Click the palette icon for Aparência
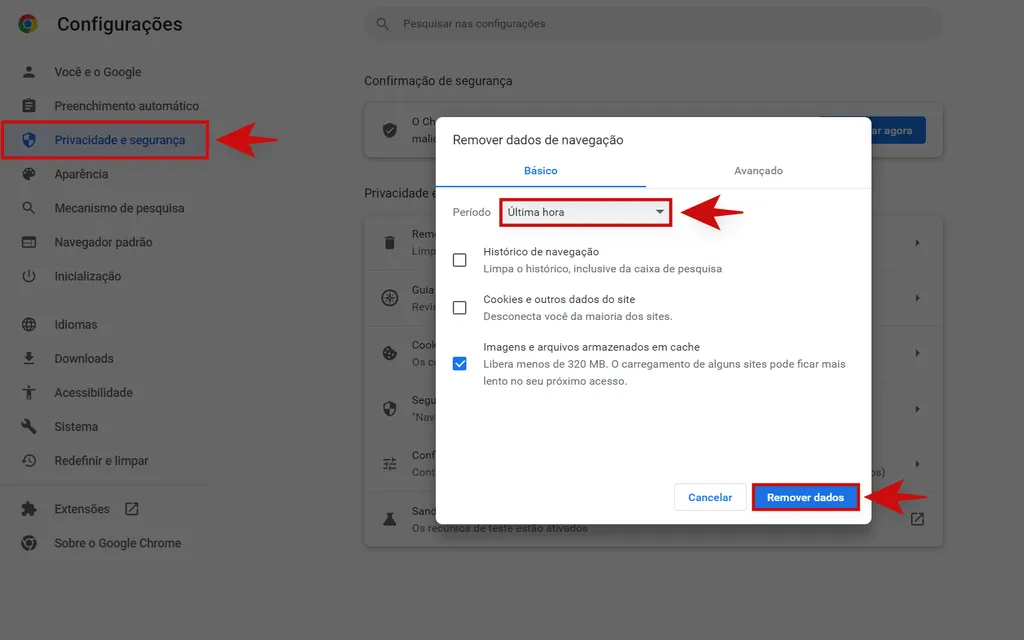 [x=29, y=174]
